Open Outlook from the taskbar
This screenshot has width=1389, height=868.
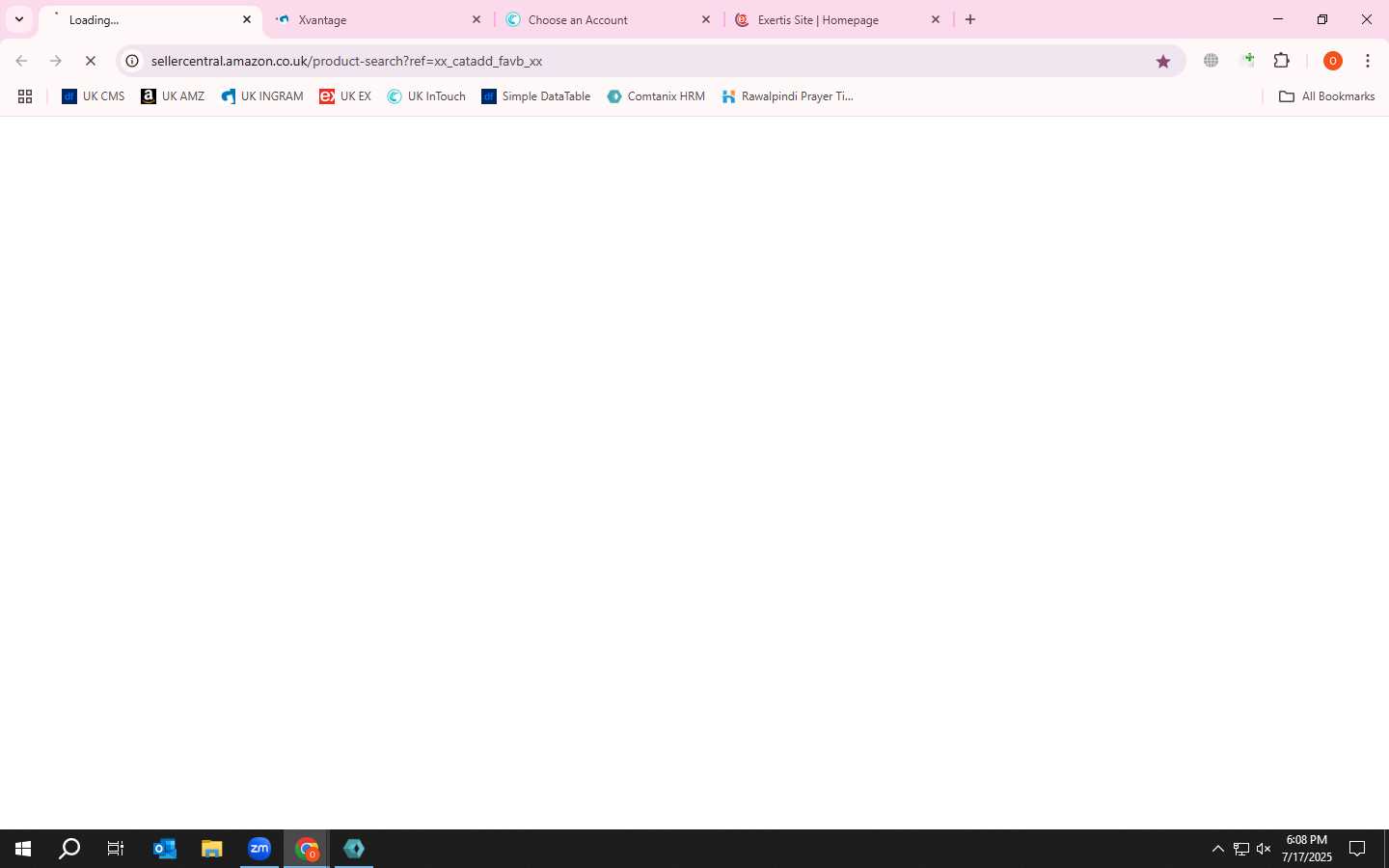point(165,849)
